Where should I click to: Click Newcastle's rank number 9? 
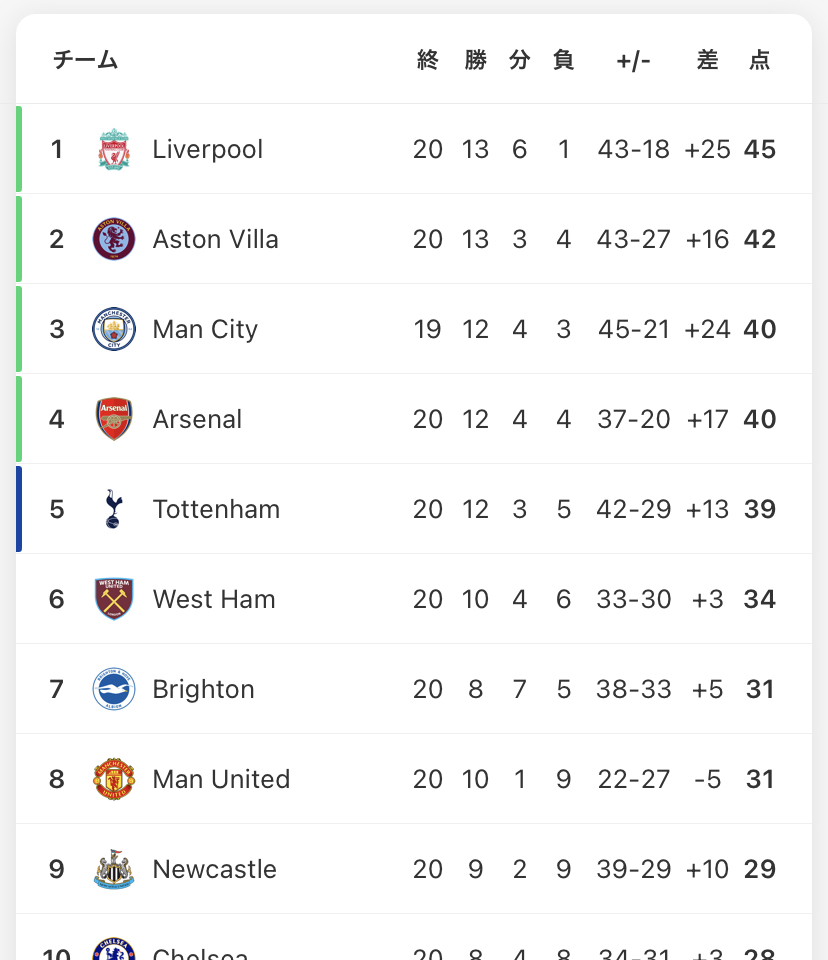click(56, 869)
